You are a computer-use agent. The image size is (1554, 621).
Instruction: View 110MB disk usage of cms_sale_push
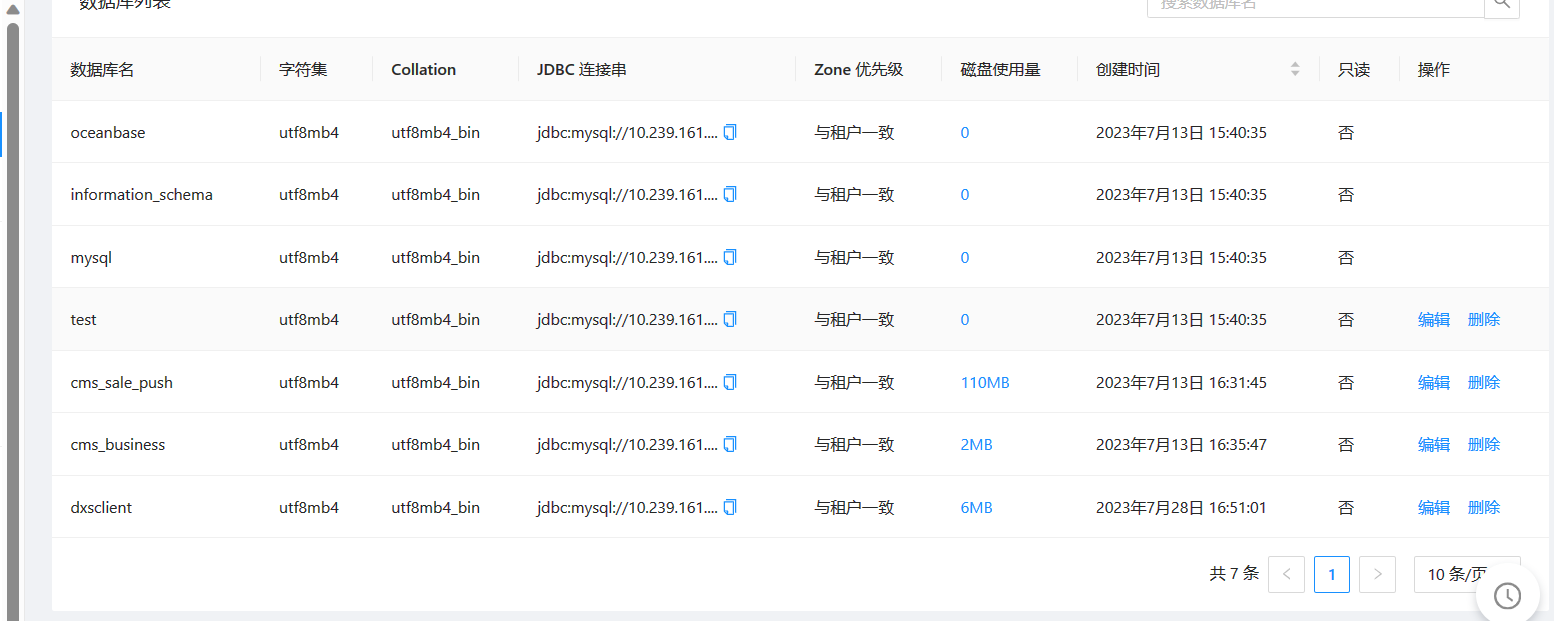[x=984, y=381]
